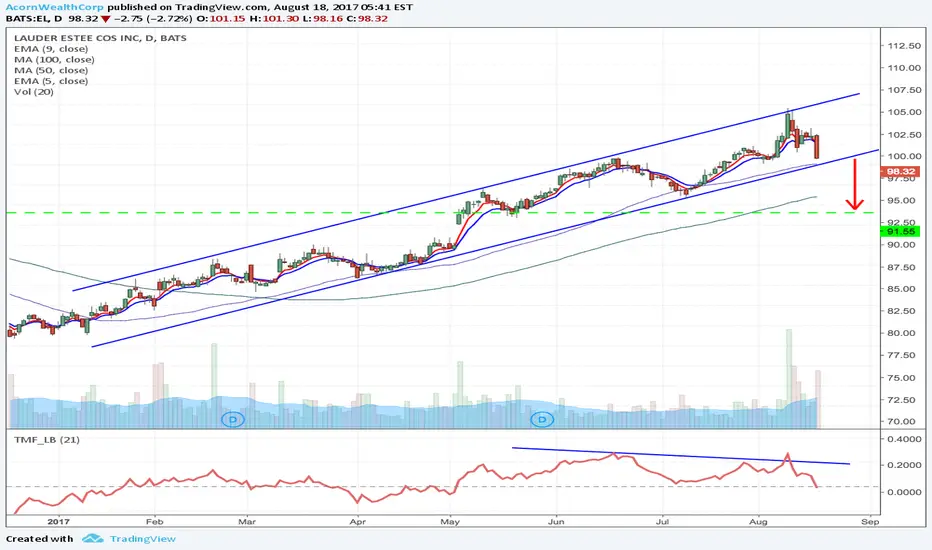Click the Jul date axis label
Viewport: 932px width, 550px height.
(x=662, y=521)
